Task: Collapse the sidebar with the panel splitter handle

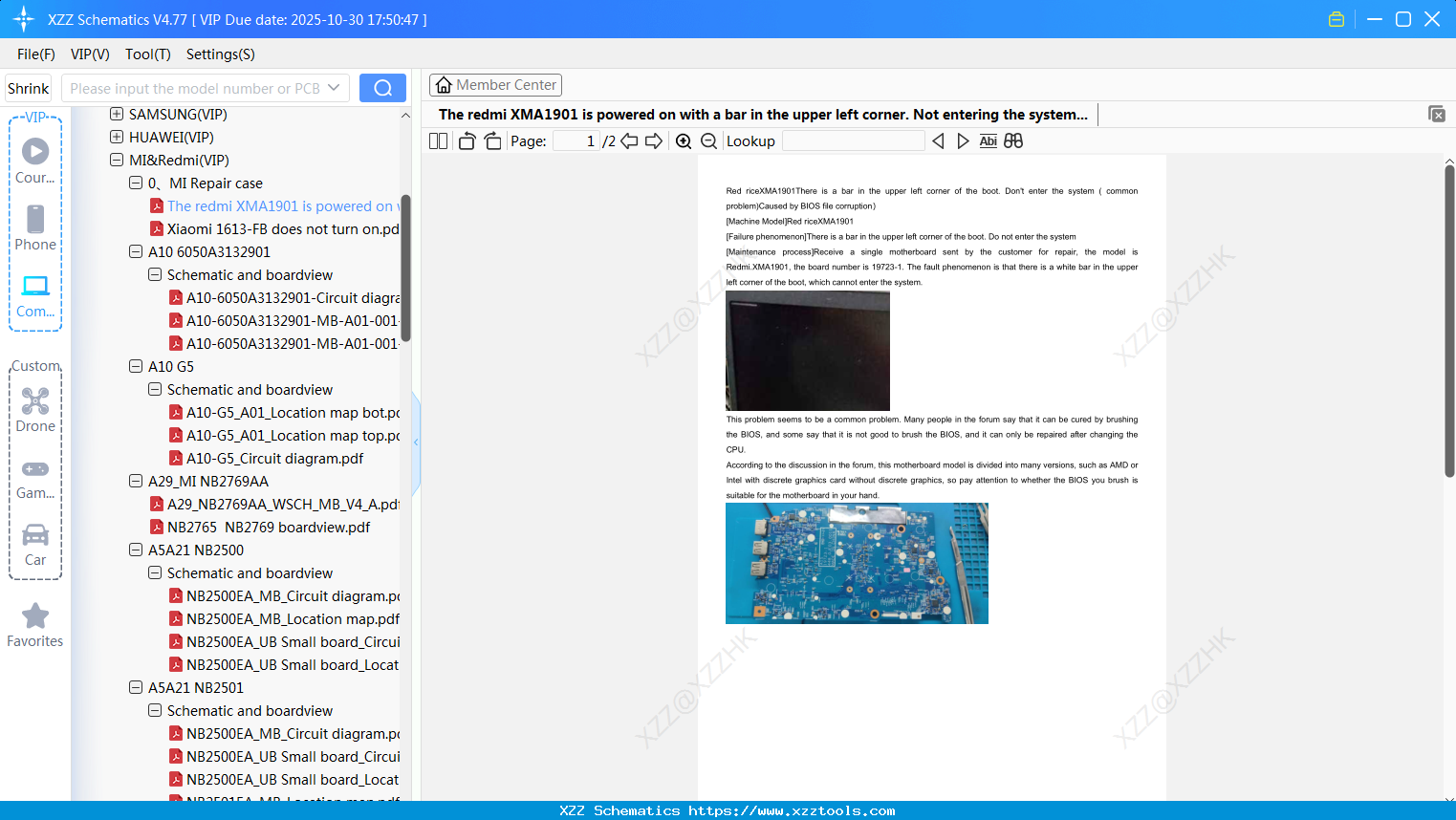Action: pos(416,442)
